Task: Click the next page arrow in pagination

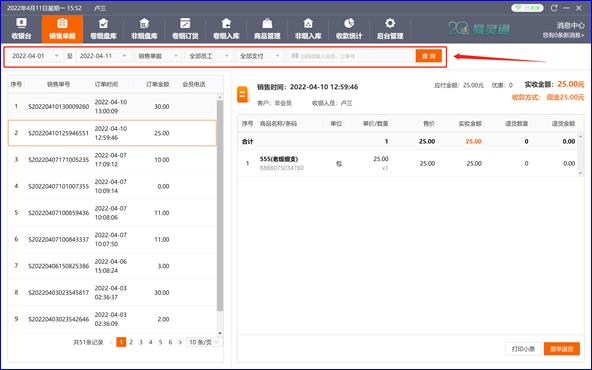Action: [x=180, y=342]
